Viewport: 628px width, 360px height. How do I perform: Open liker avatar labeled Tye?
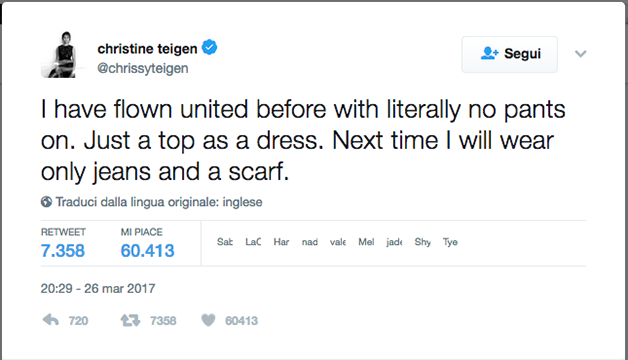pos(450,242)
